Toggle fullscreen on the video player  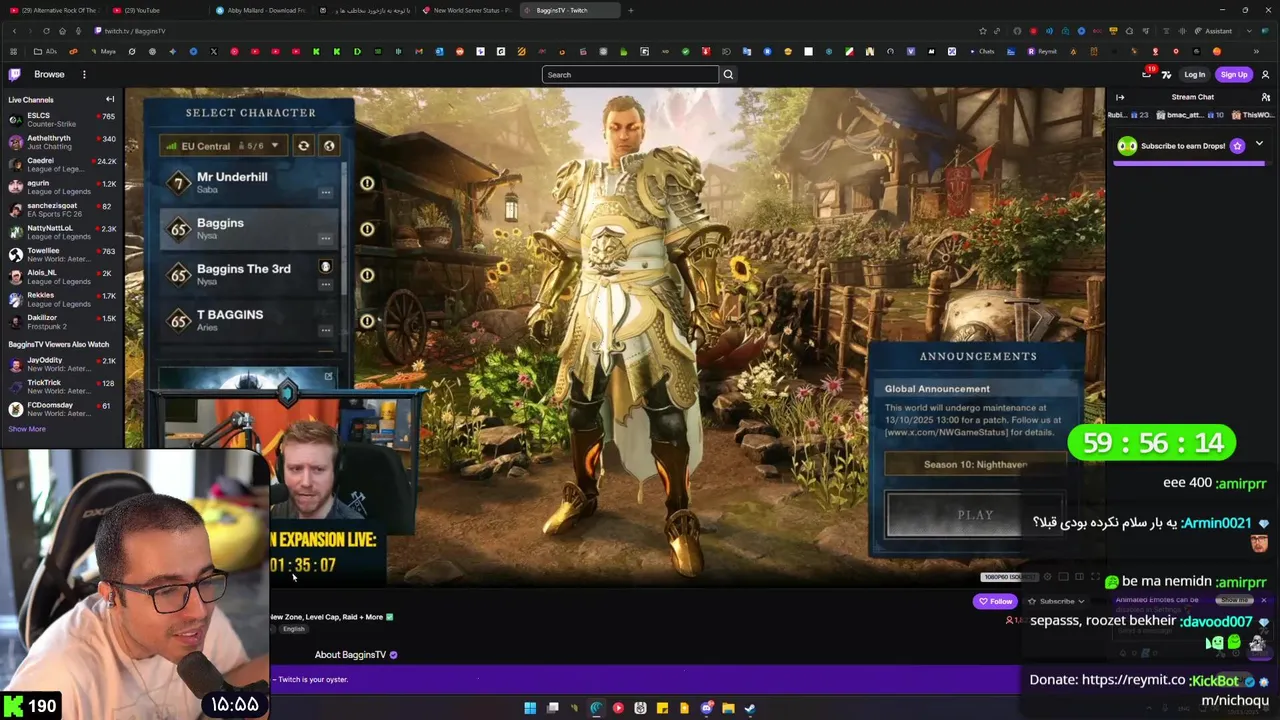tap(1095, 577)
